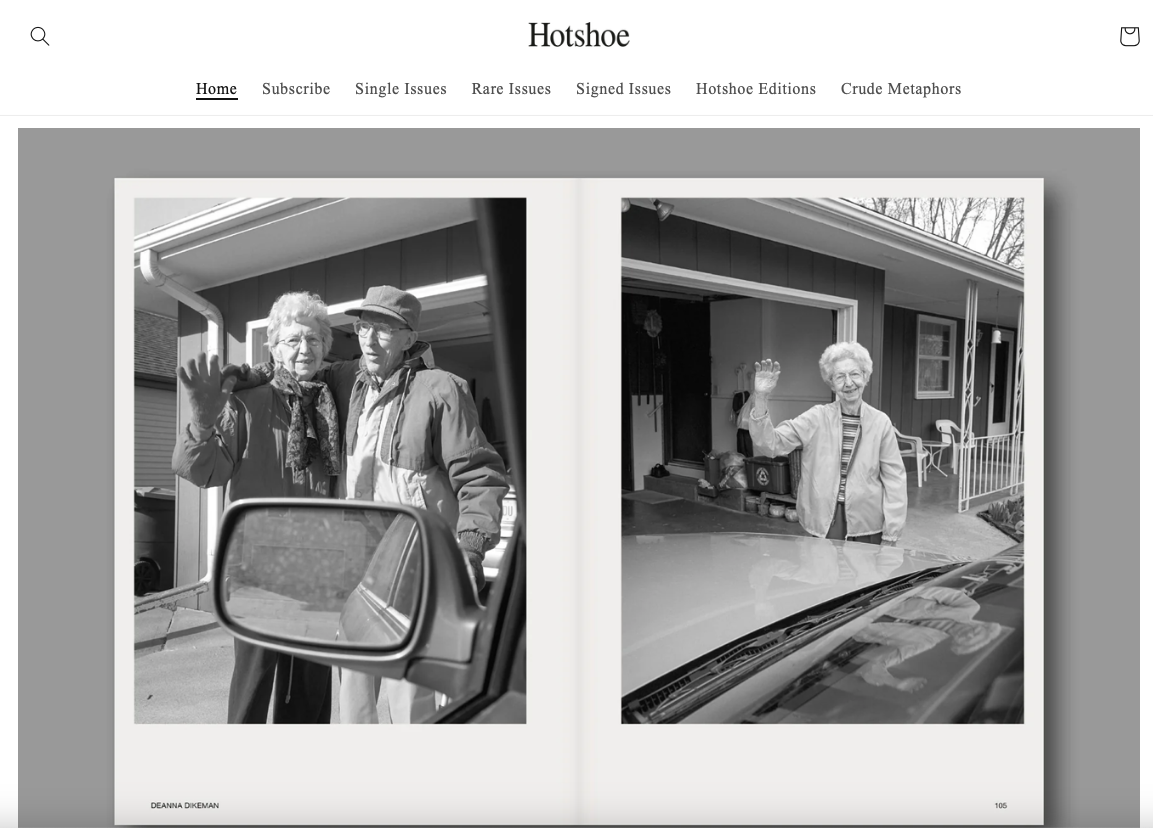Visit the Hotshoe Editions link
This screenshot has height=828, width=1153.
pos(756,89)
